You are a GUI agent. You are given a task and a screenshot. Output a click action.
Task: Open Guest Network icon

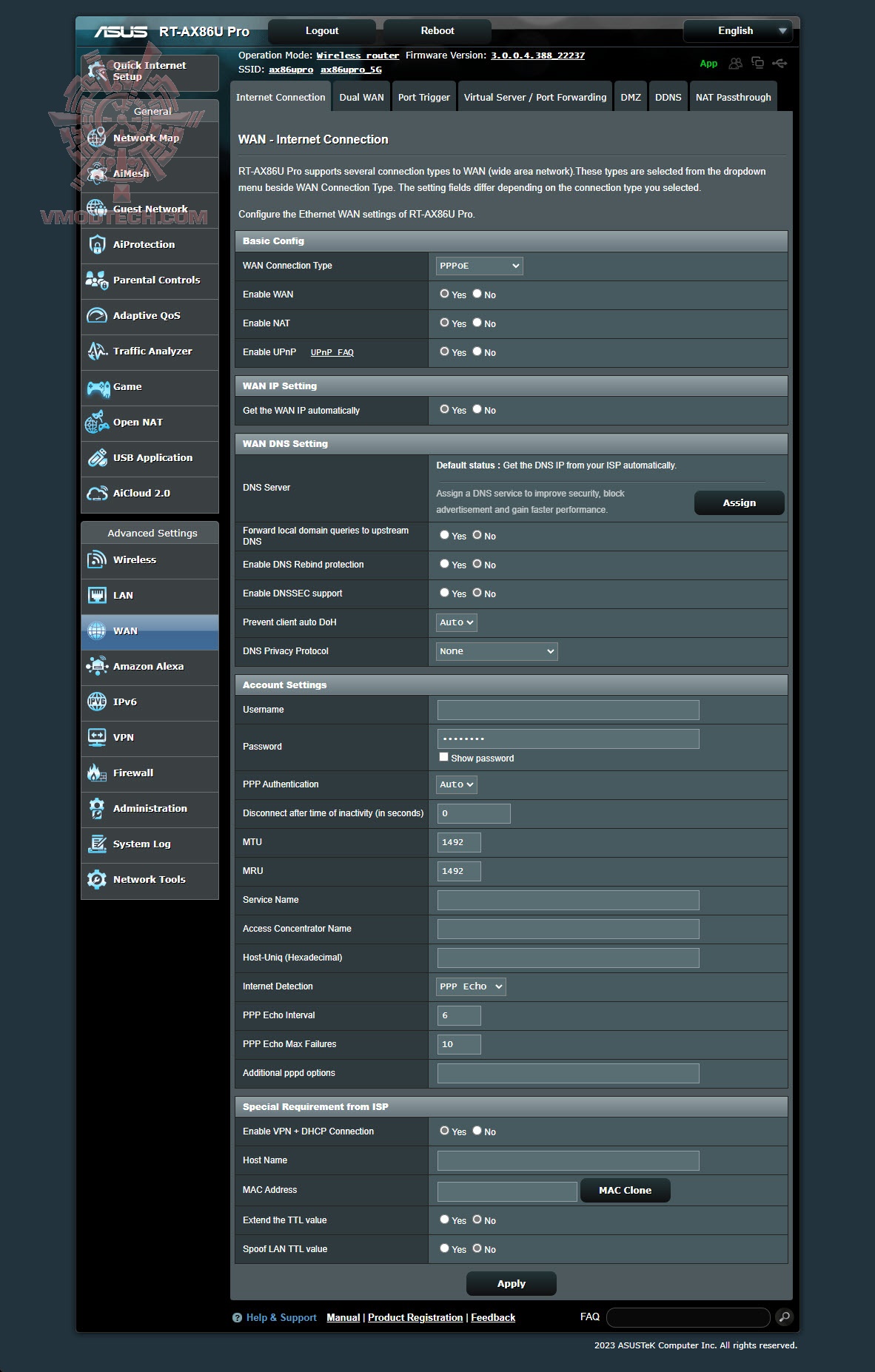coord(97,209)
